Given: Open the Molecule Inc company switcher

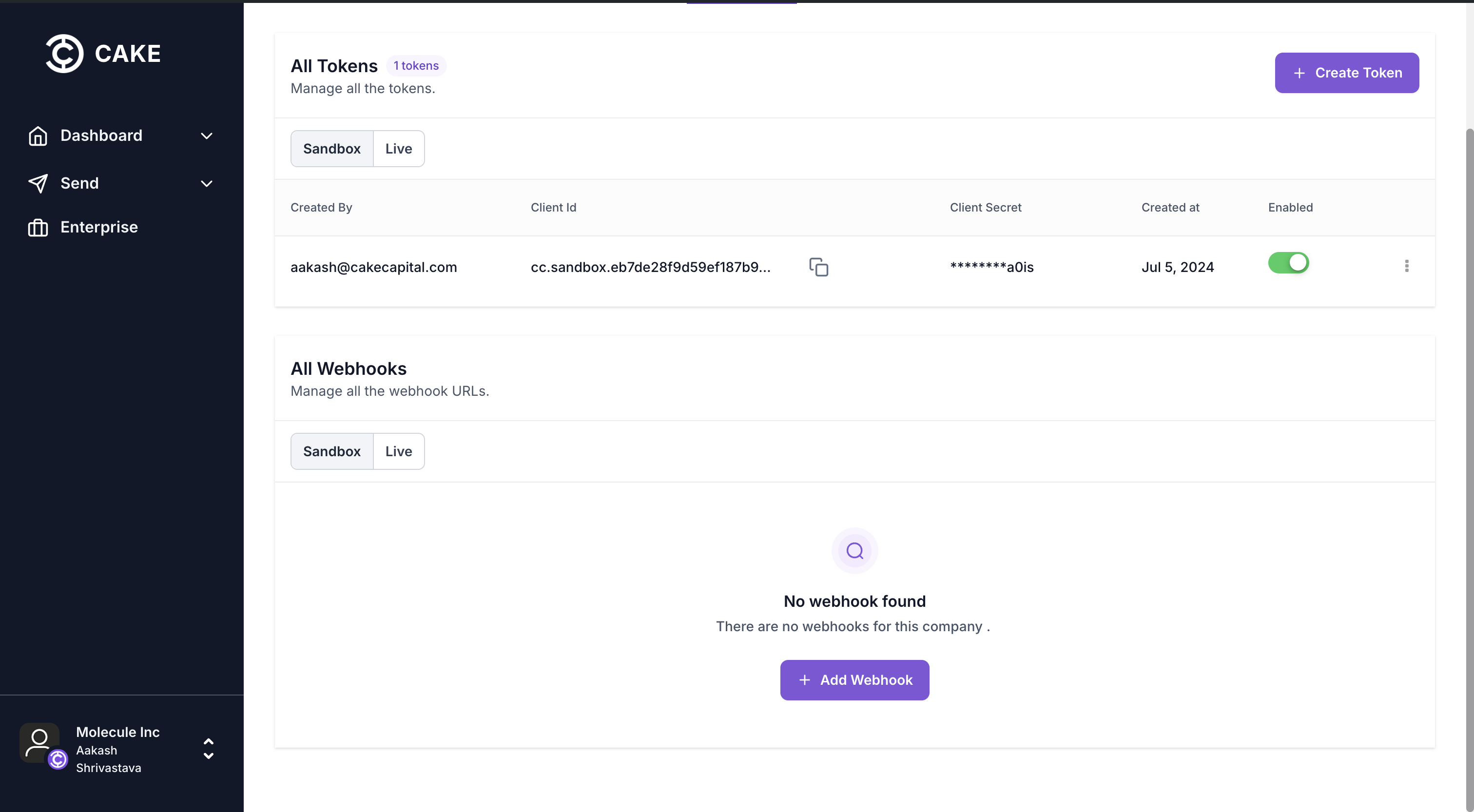Looking at the screenshot, I should [x=208, y=749].
